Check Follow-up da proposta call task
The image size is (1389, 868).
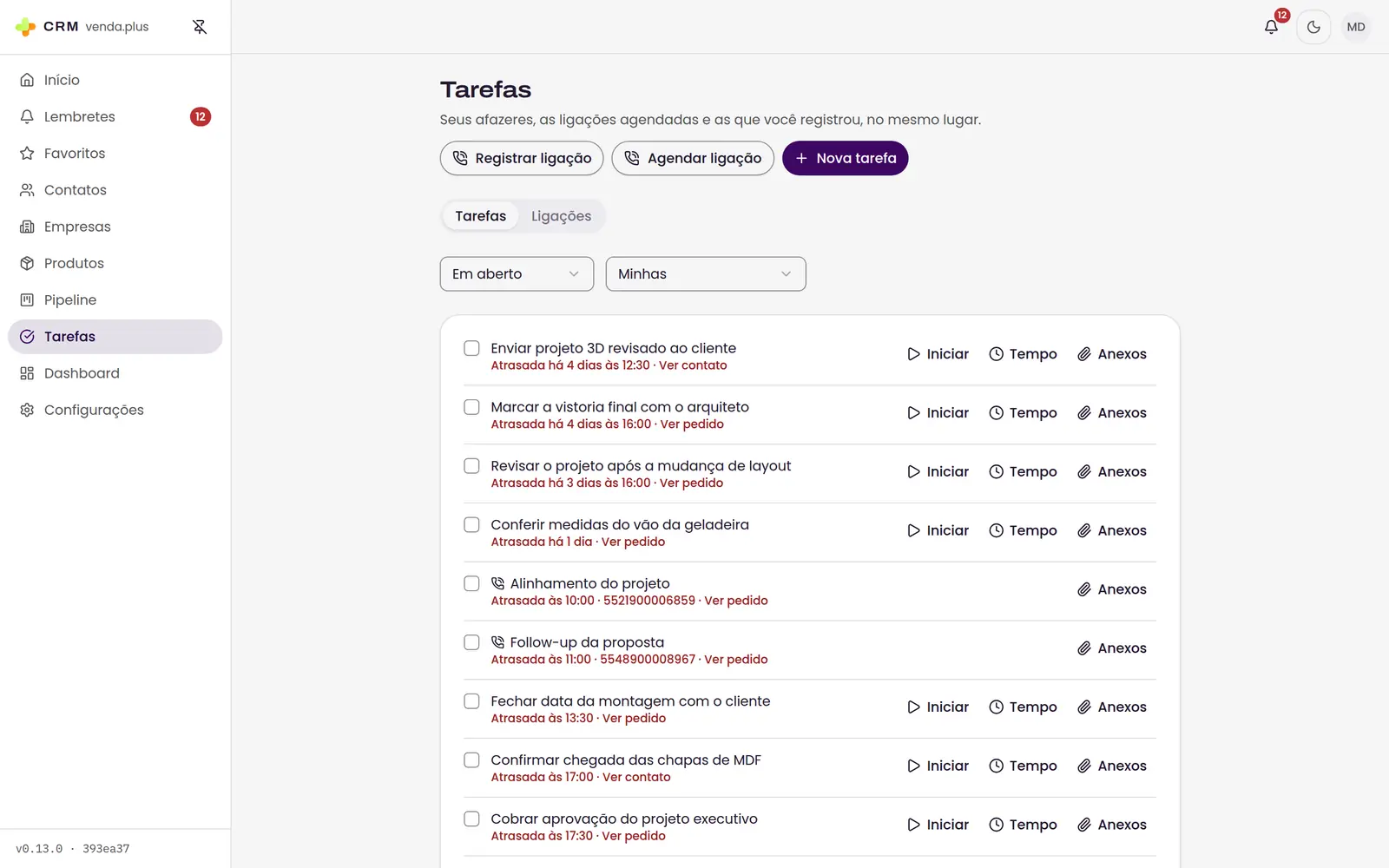(x=471, y=642)
